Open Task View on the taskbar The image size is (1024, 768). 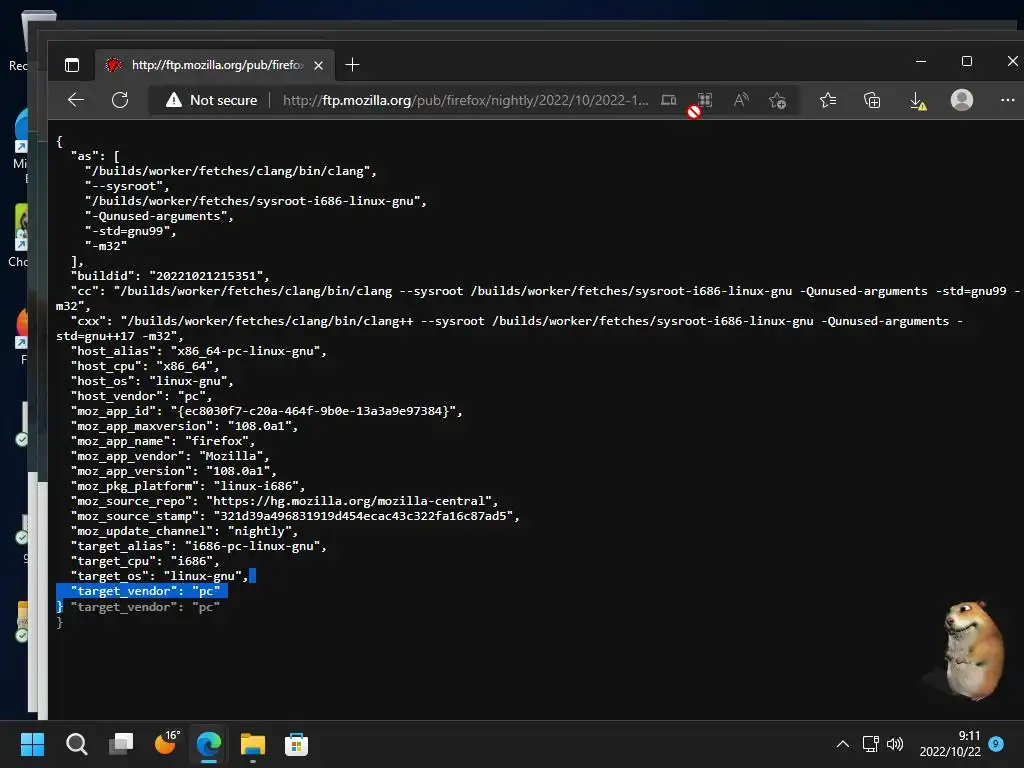(121, 744)
